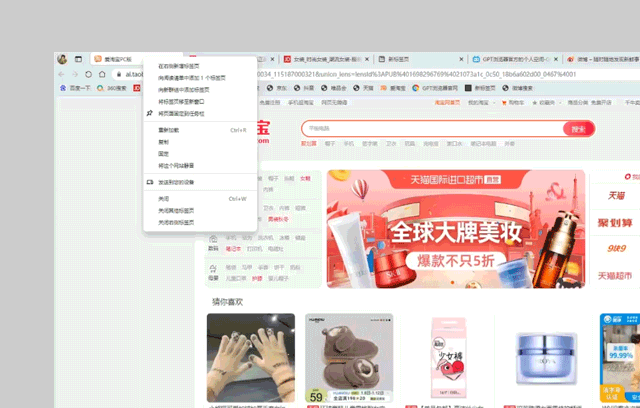Open the 淘宝网首页 link
The width and height of the screenshot is (640, 408).
[447, 103]
